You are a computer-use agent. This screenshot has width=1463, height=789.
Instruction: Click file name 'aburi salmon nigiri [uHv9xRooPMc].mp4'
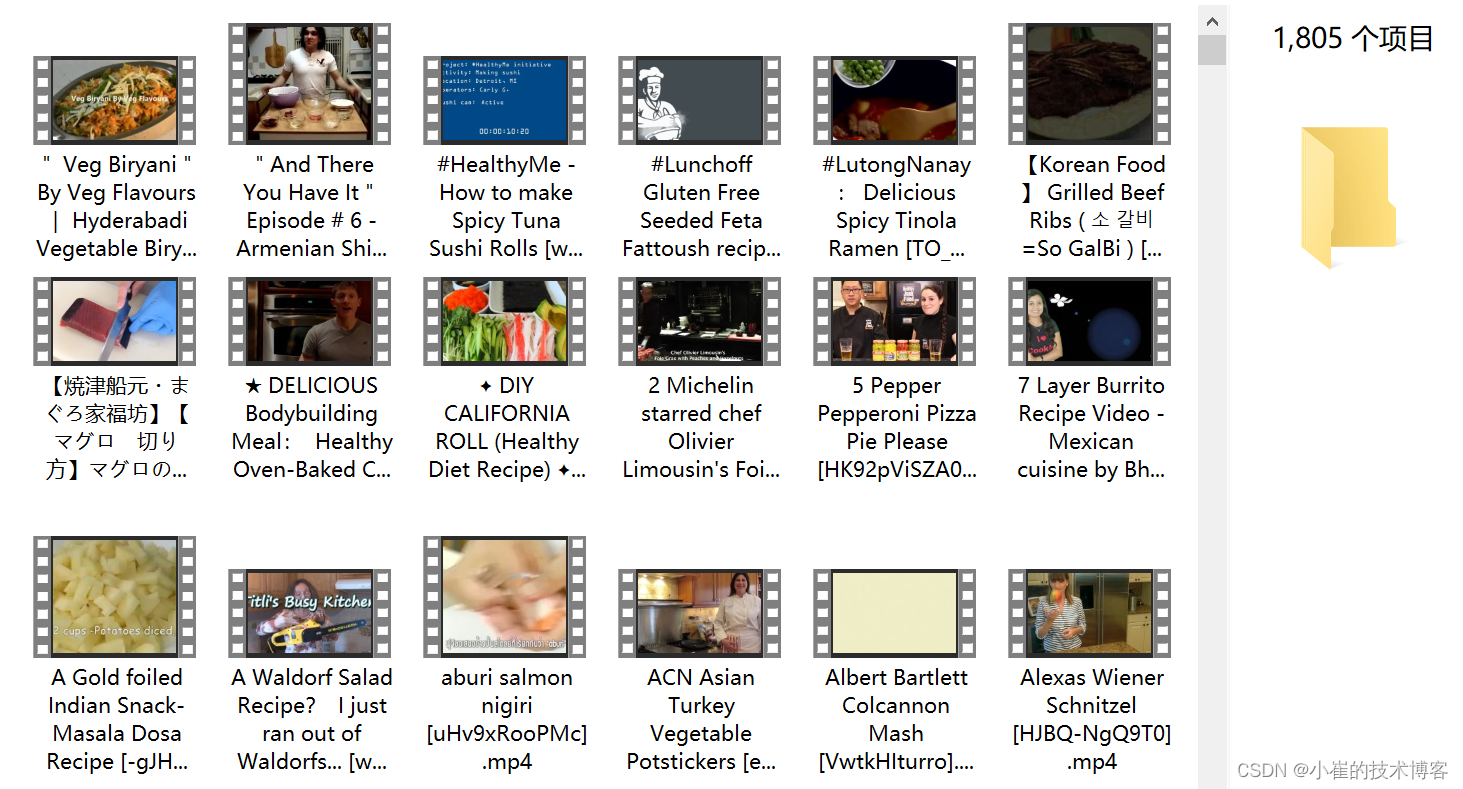coord(506,720)
